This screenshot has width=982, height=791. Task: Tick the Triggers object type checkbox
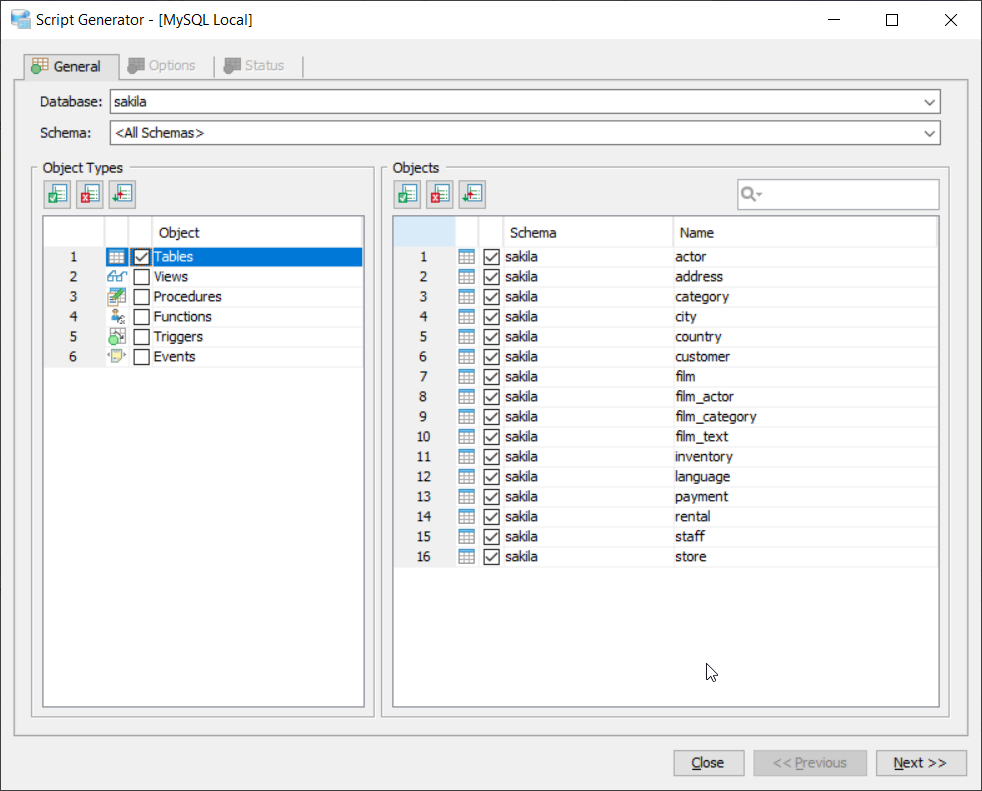pyautogui.click(x=142, y=337)
